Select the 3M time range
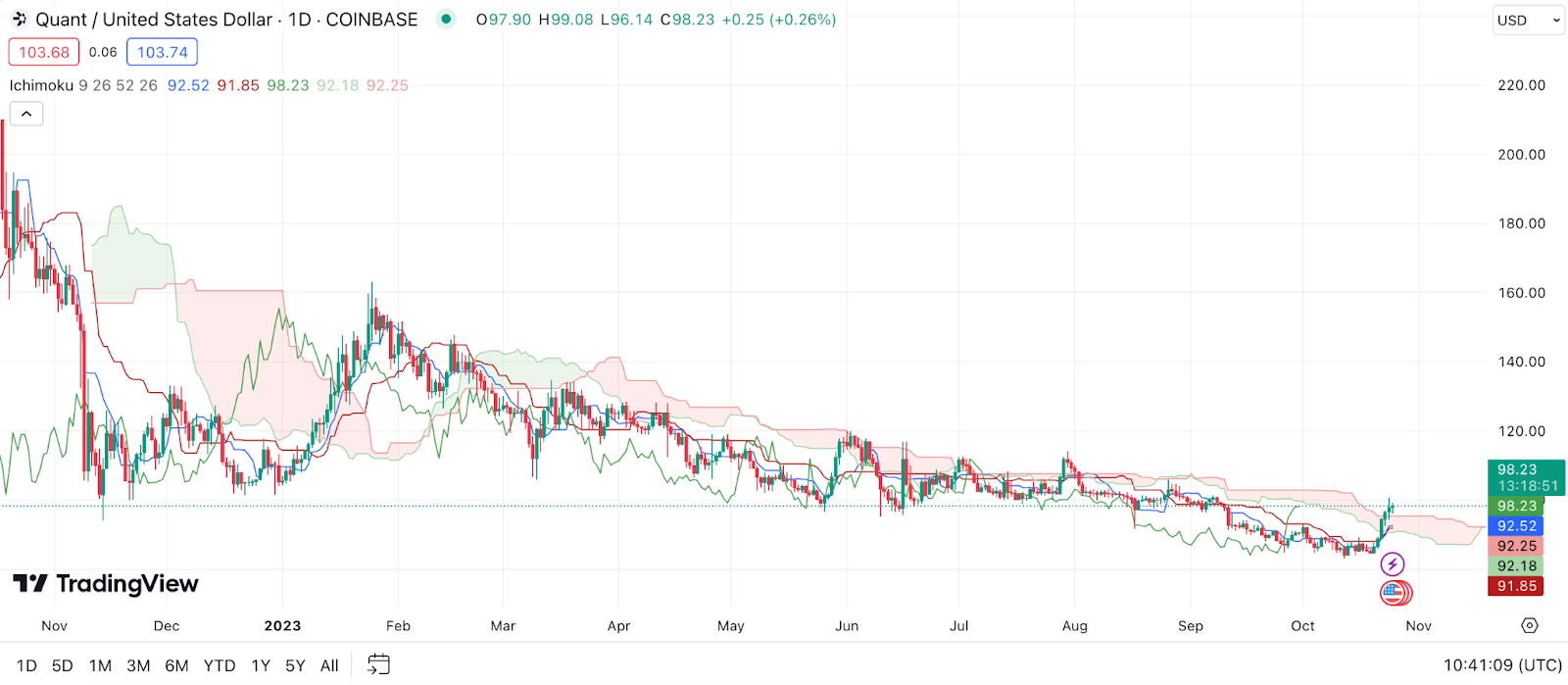Image resolution: width=1568 pixels, height=685 pixels. 138,665
